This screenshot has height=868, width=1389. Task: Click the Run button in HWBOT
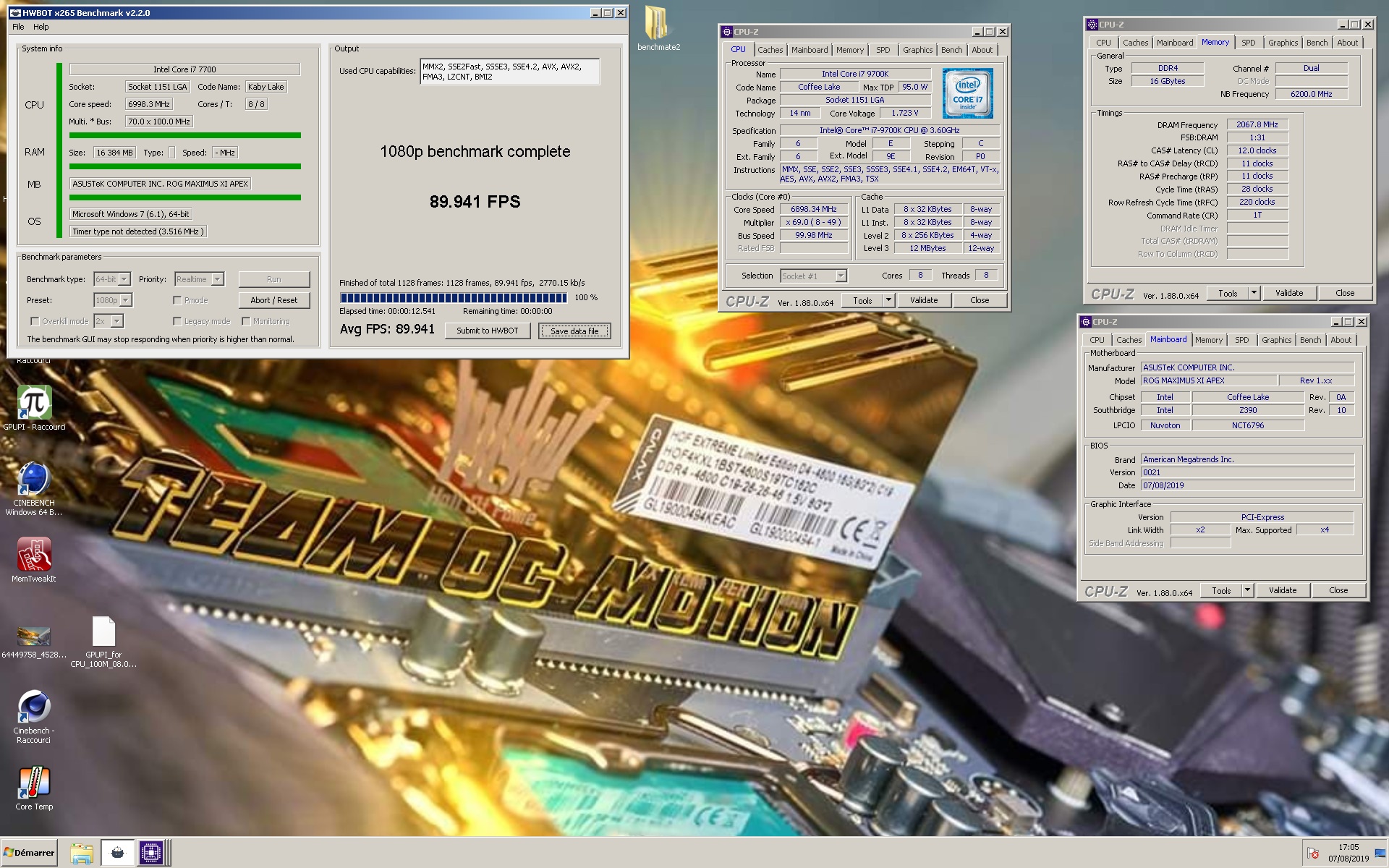274,279
